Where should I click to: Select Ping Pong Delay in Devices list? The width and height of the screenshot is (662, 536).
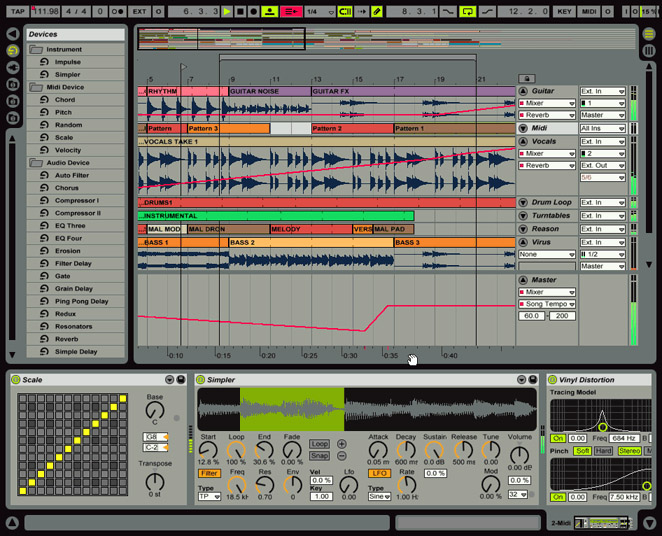tap(81, 301)
